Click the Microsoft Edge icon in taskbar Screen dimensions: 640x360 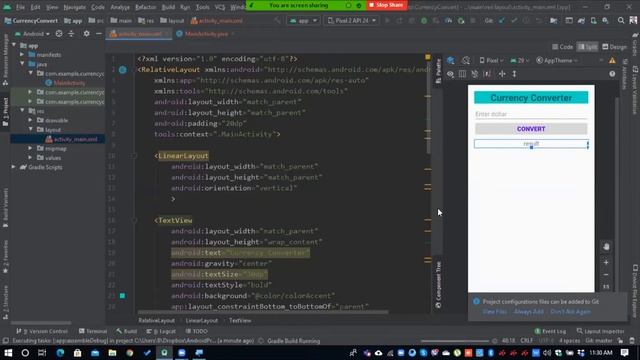point(60,353)
